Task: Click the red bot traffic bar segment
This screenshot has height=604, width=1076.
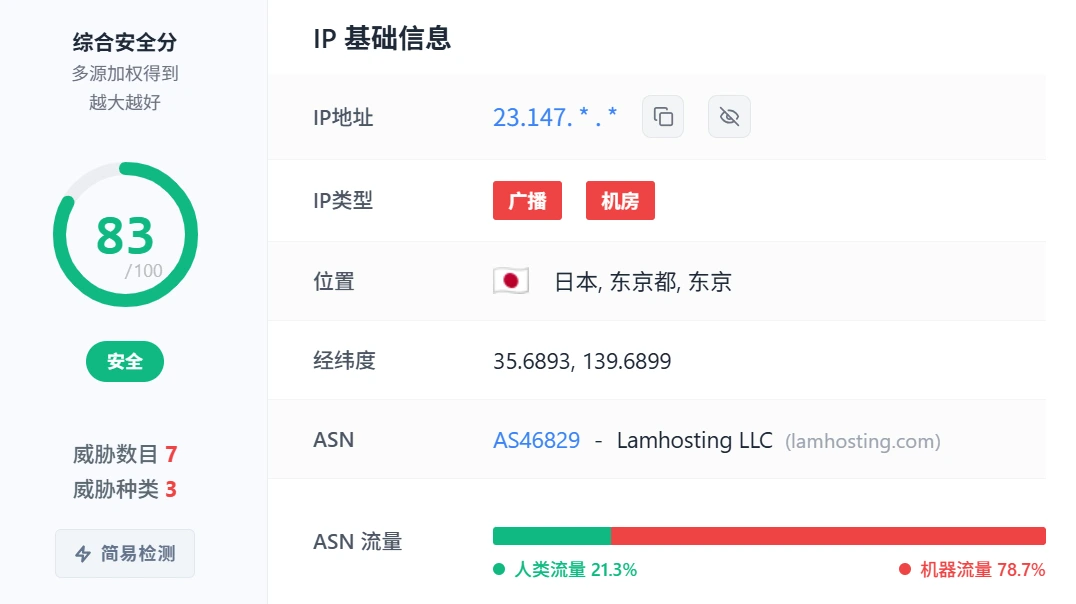Action: [828, 536]
